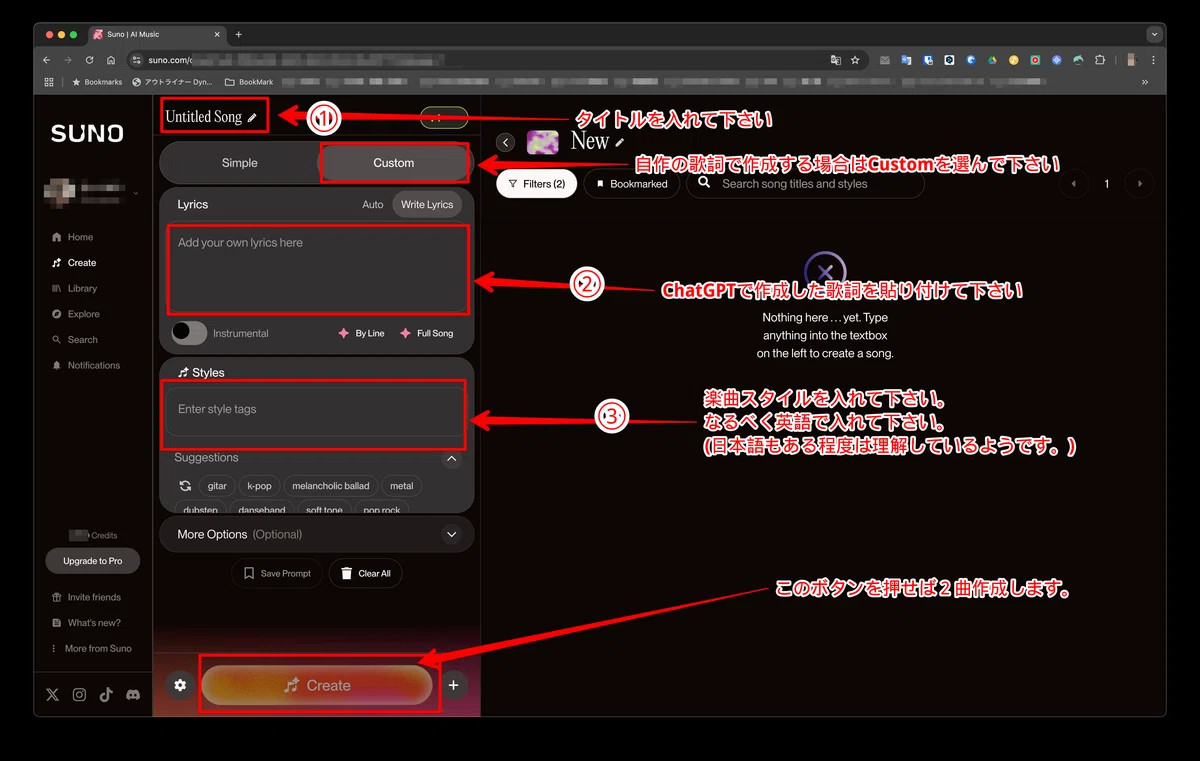Click the Create song button
The image size is (1200, 761).
click(317, 685)
